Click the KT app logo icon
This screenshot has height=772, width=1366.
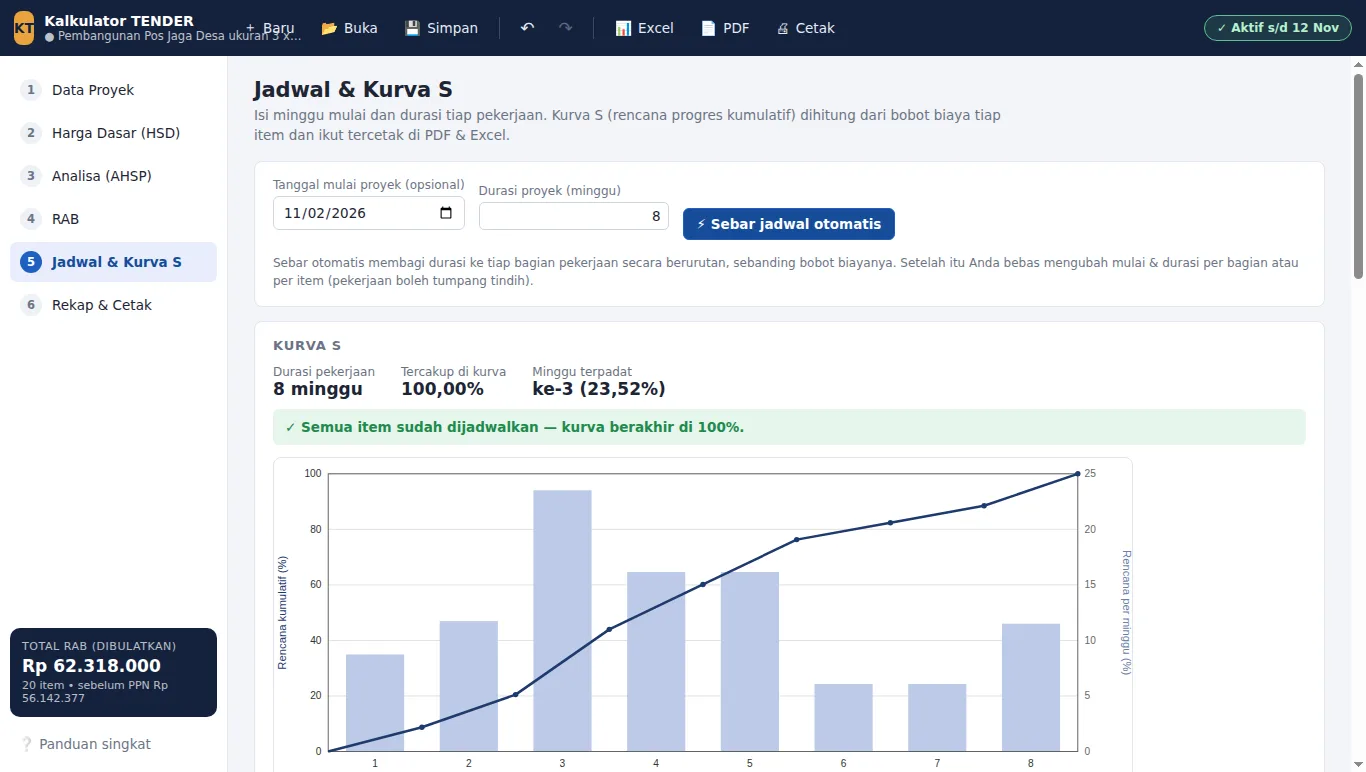(23, 28)
